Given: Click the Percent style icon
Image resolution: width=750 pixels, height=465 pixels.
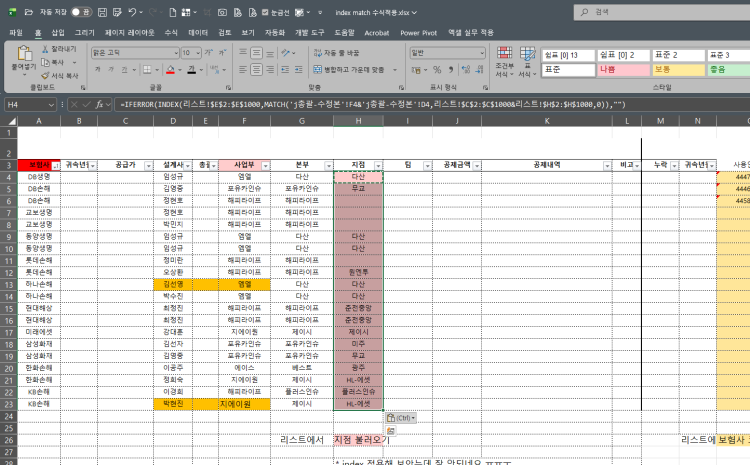Looking at the screenshot, I should pyautogui.click(x=437, y=70).
